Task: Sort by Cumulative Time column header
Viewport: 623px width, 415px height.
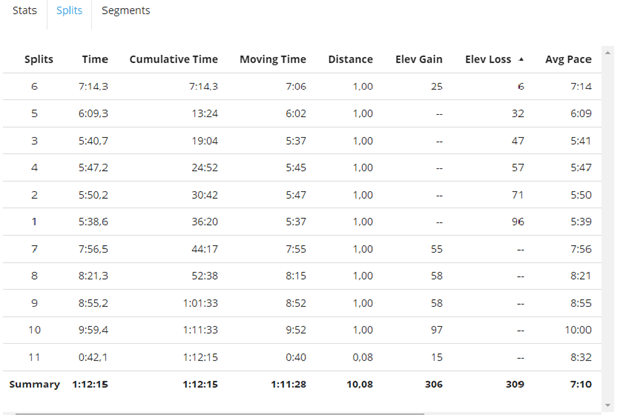Action: pyautogui.click(x=173, y=60)
